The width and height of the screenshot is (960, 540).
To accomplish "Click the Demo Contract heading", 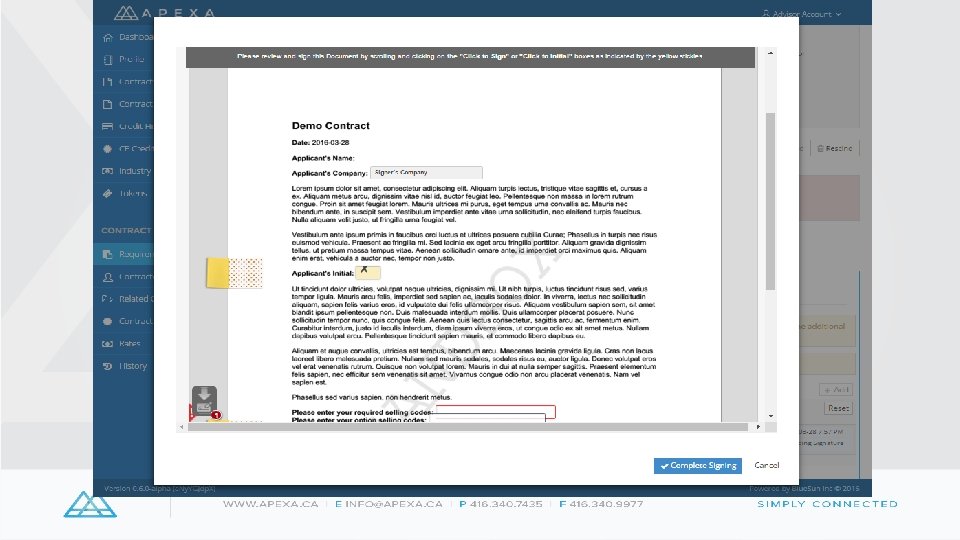I will pos(331,126).
